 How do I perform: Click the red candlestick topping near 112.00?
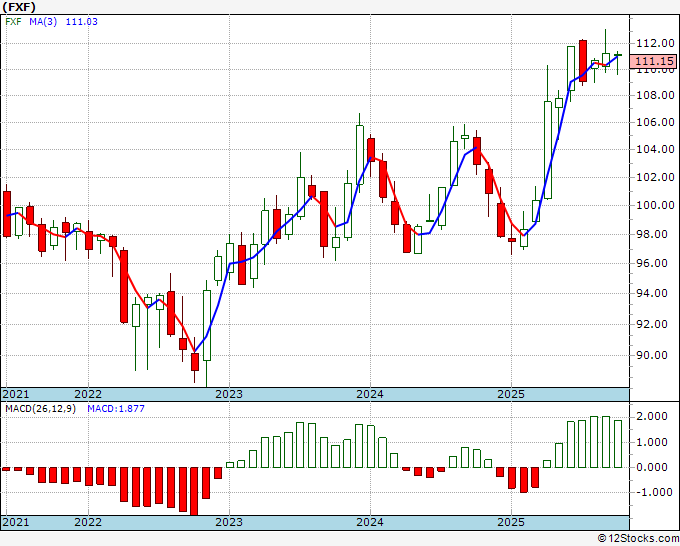click(x=583, y=61)
